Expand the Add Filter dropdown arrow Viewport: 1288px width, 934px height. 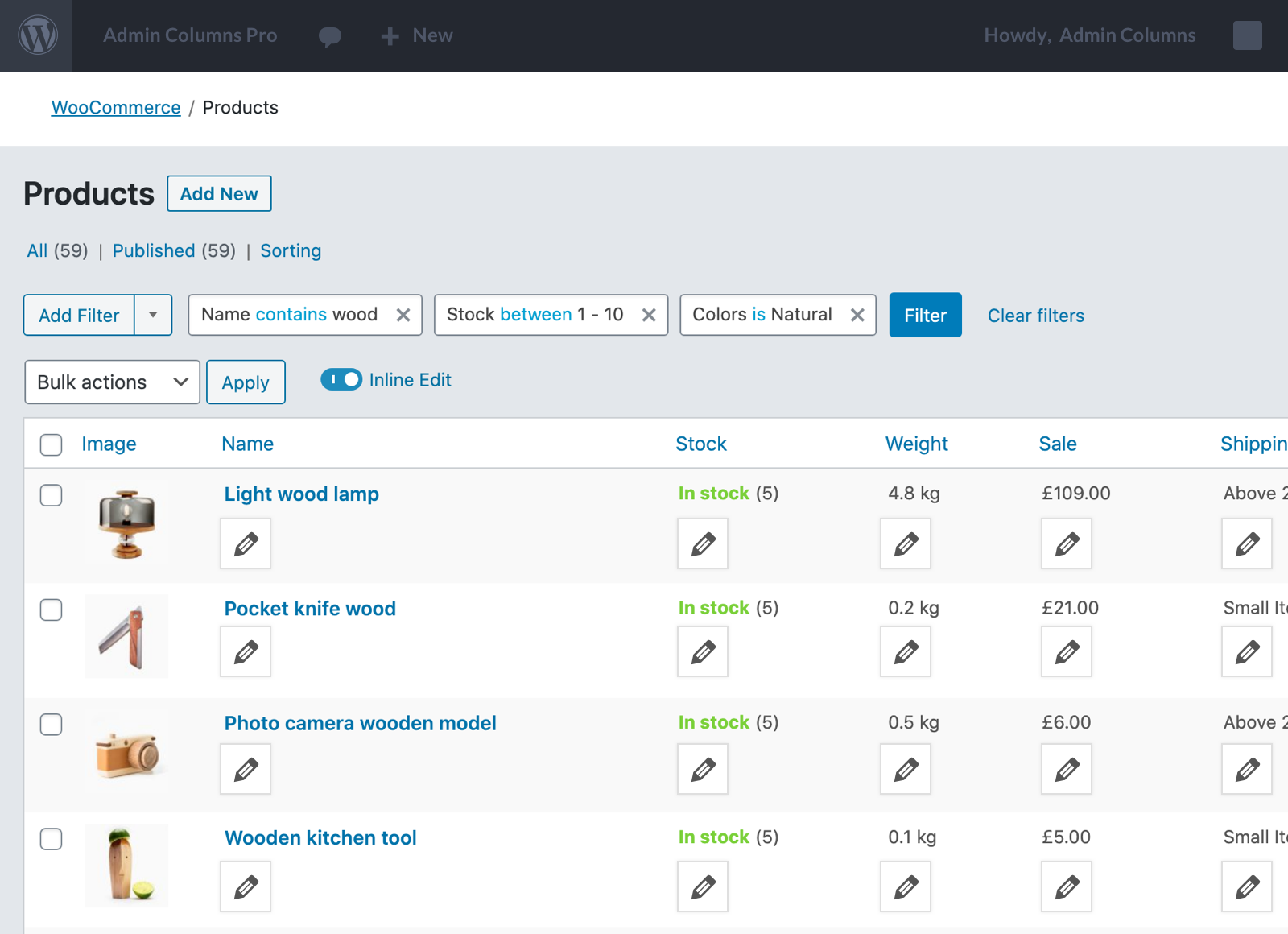click(x=153, y=315)
